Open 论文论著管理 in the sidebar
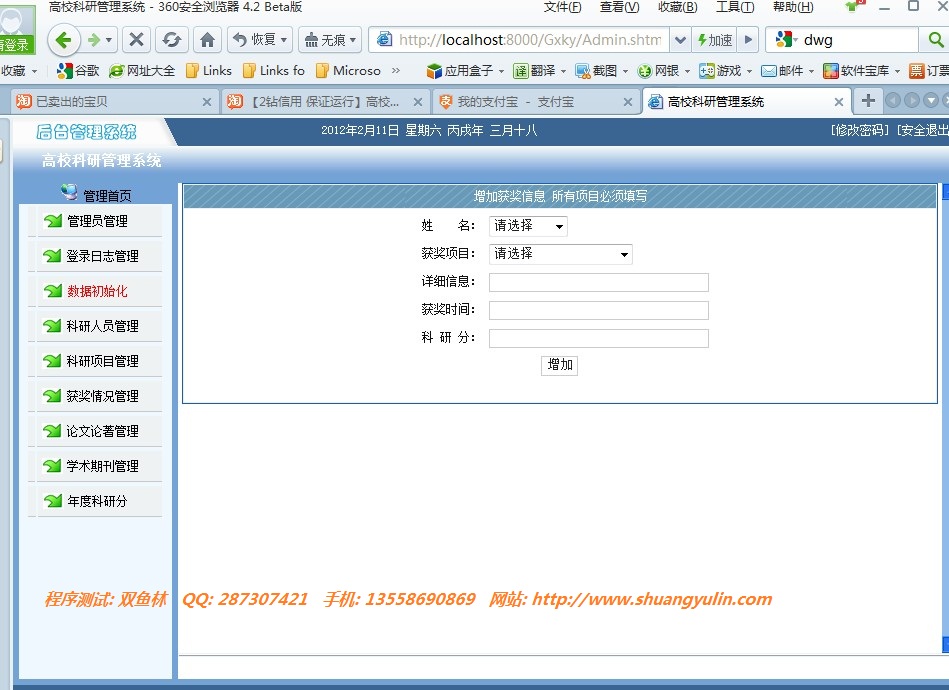The height and width of the screenshot is (690, 949). (102, 432)
